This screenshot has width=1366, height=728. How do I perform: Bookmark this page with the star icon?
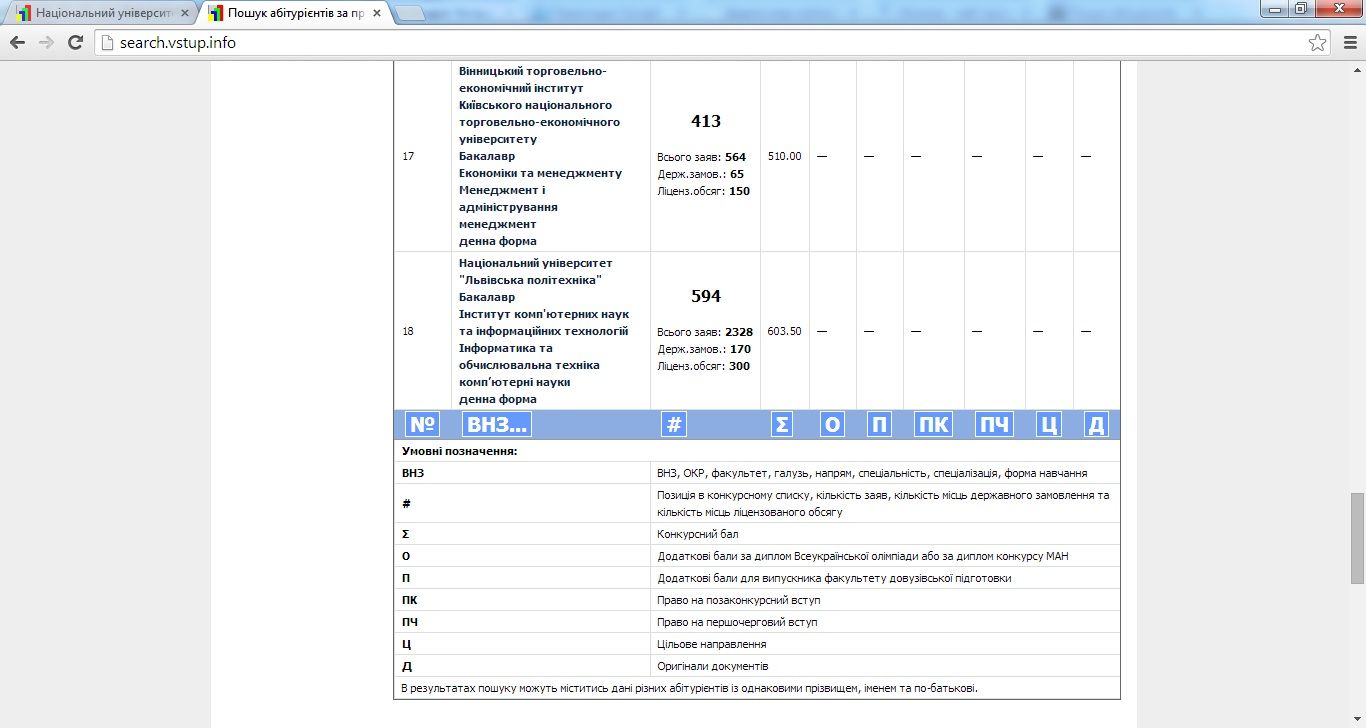[x=1318, y=43]
